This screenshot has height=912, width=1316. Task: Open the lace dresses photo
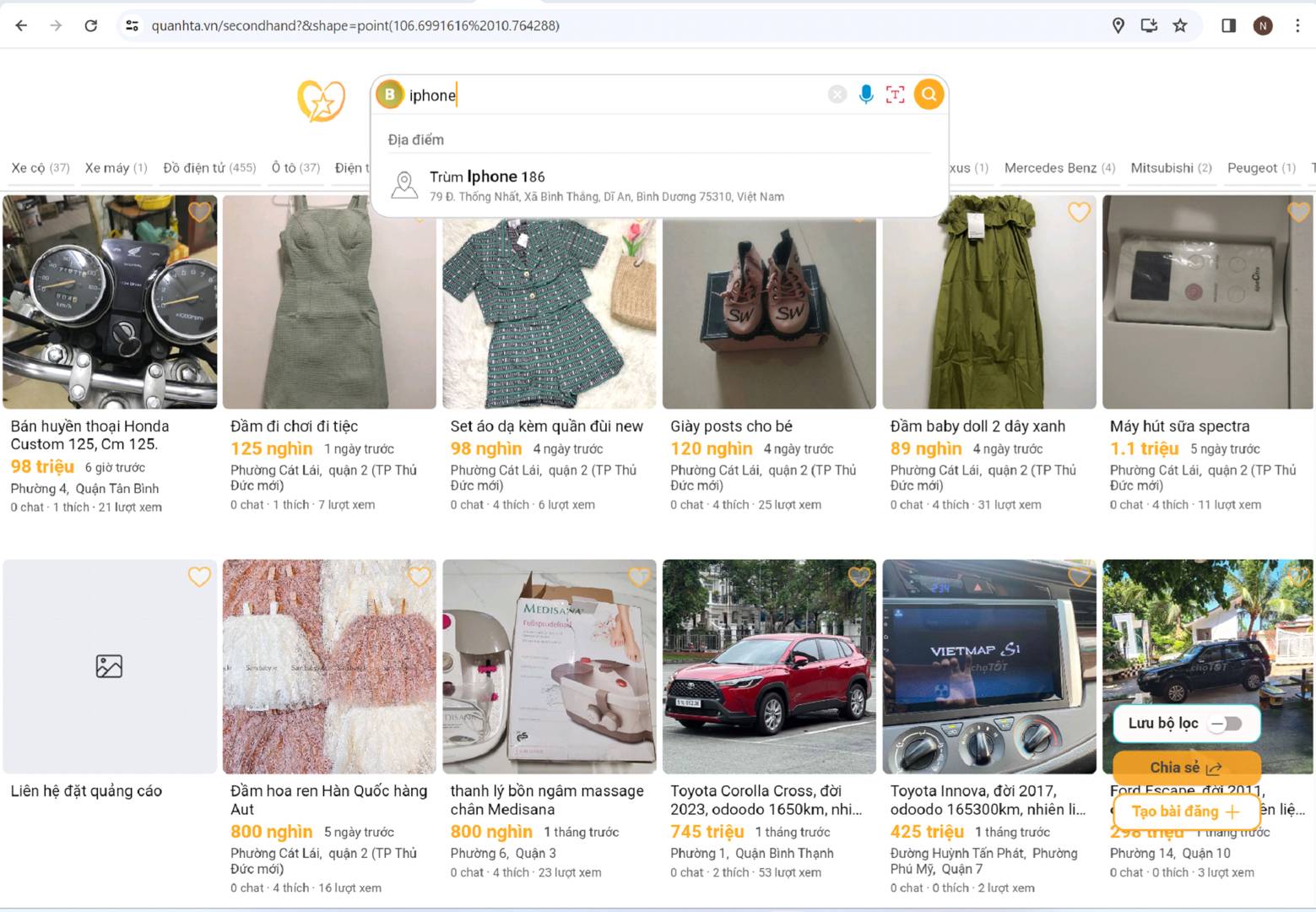[329, 666]
